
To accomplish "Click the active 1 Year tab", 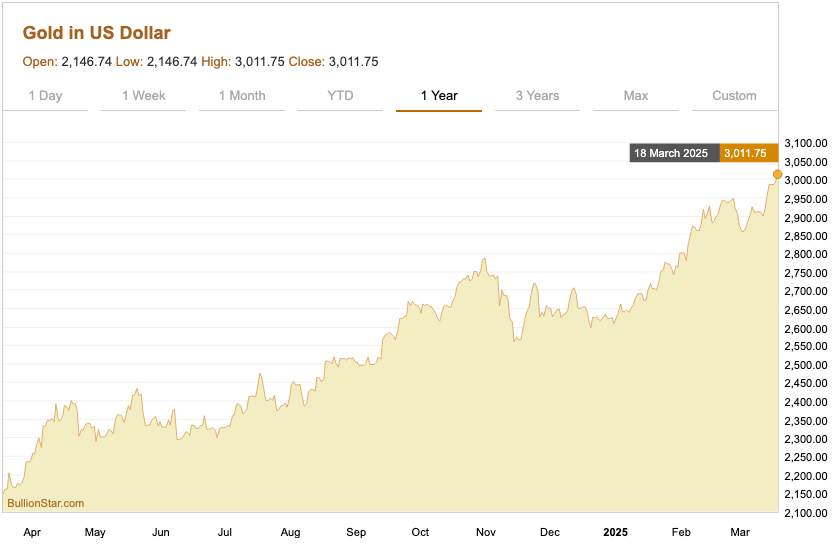I will click(x=439, y=96).
